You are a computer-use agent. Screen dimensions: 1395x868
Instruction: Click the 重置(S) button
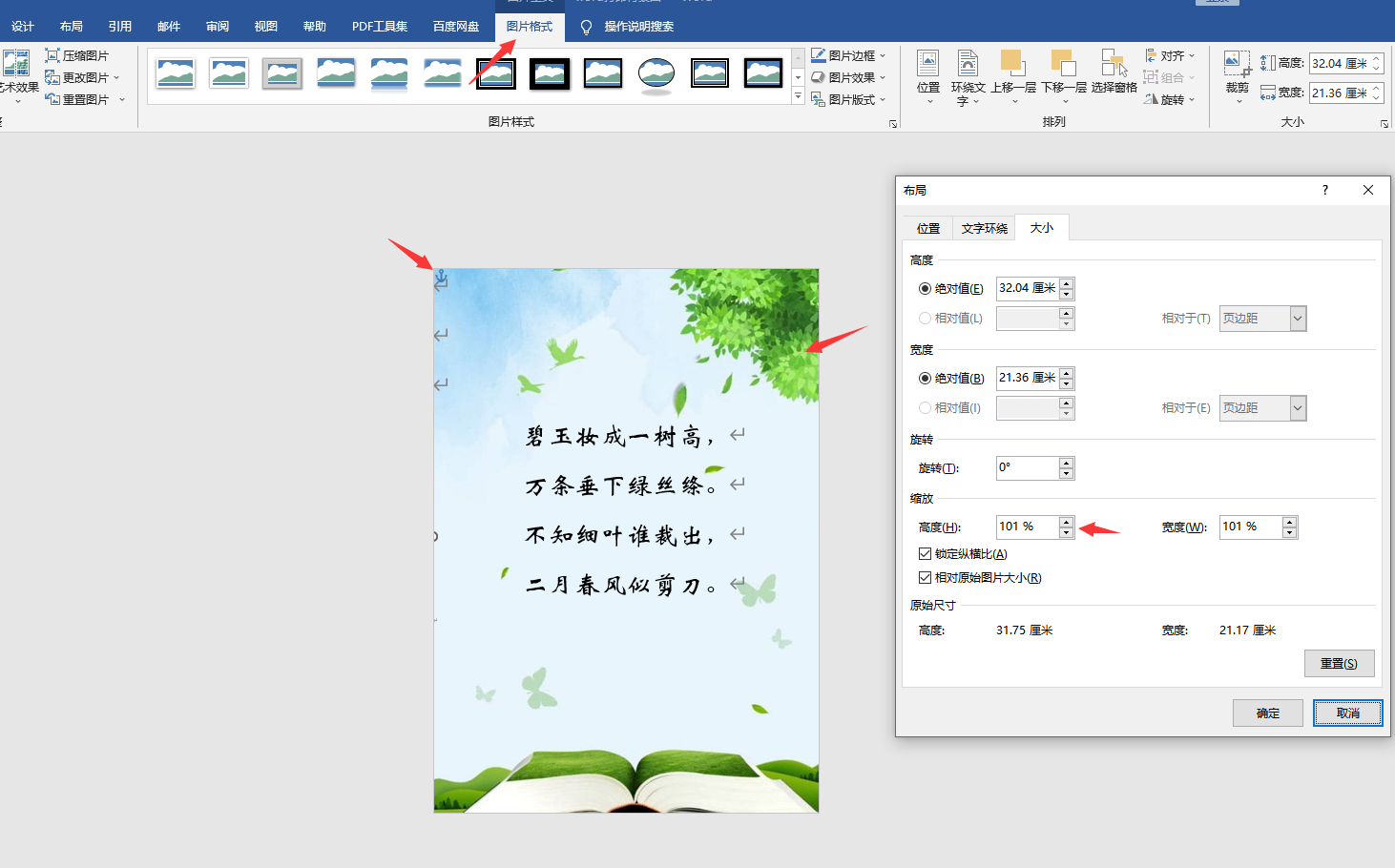[1339, 664]
